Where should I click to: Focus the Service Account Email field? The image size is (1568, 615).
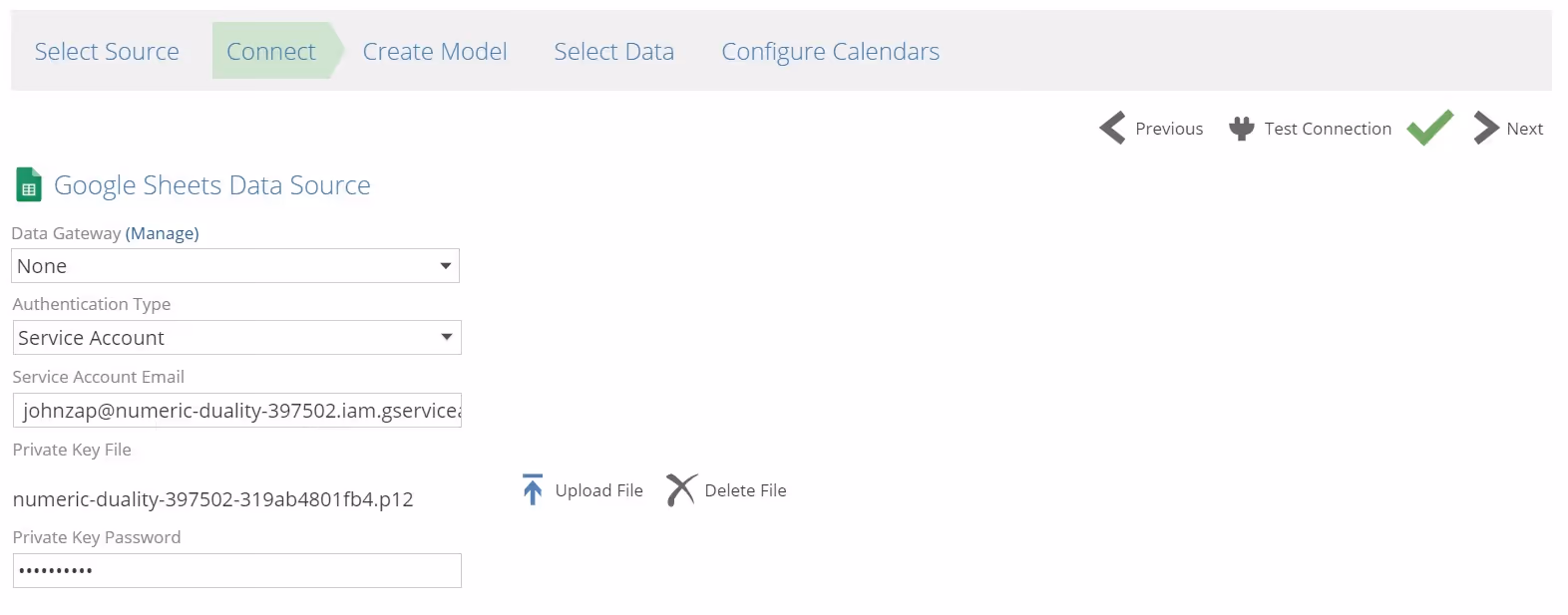[236, 411]
